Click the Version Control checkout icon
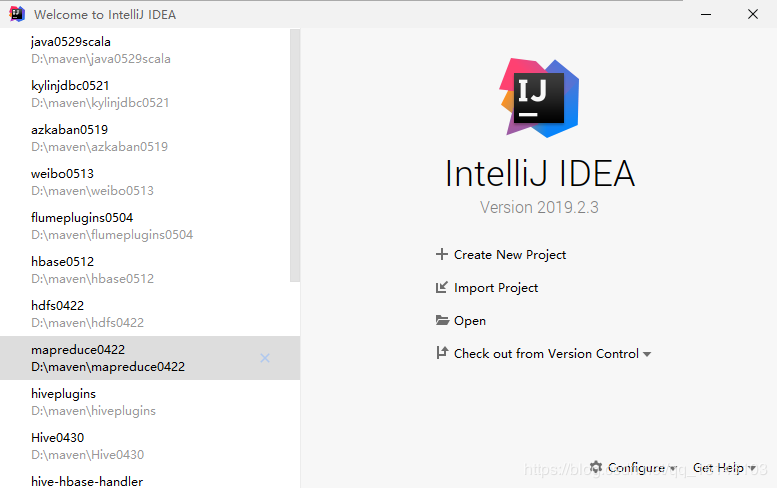This screenshot has width=777, height=488. pos(442,353)
